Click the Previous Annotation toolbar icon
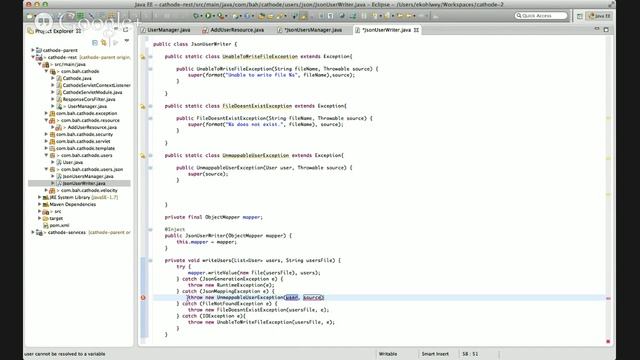Screen dimensions: 640x360 pos(387,16)
